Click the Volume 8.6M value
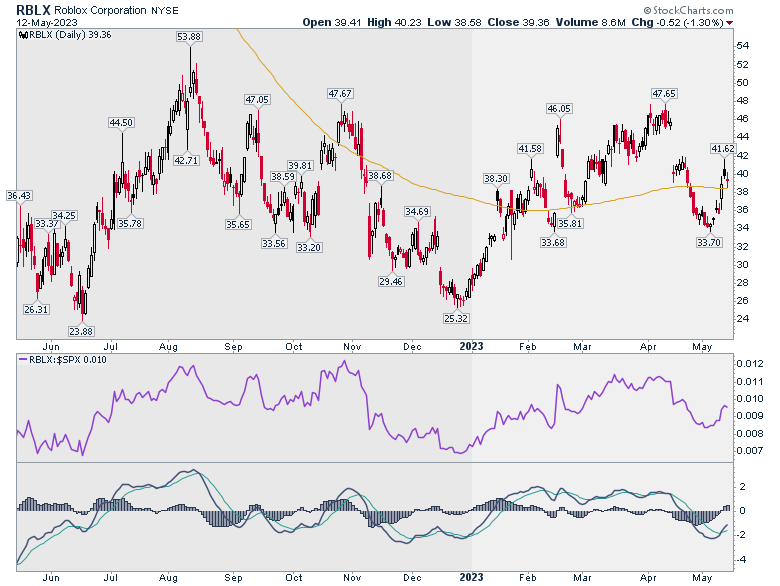Viewport: 780px width, 586px height. (x=590, y=22)
